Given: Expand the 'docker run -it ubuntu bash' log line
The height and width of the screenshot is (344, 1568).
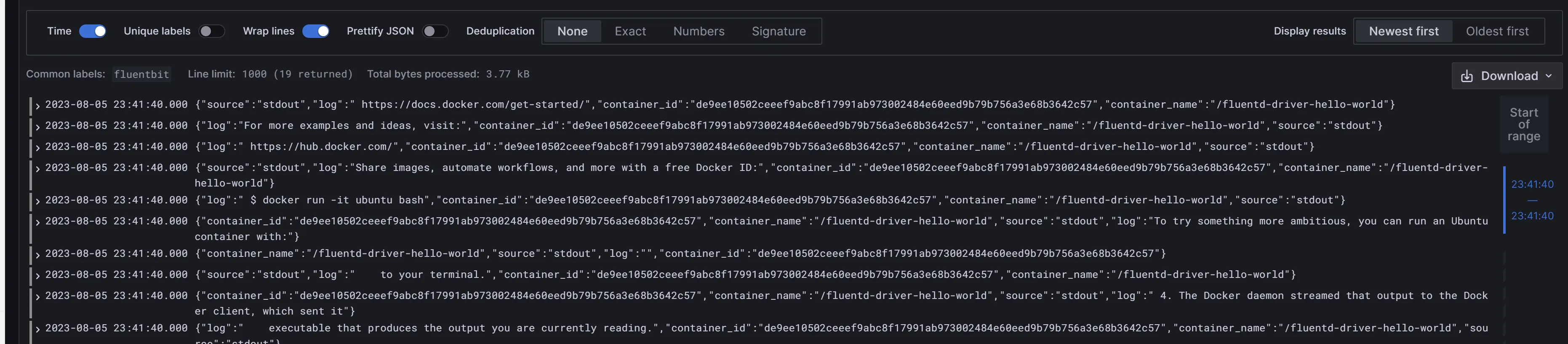Looking at the screenshot, I should (x=38, y=201).
